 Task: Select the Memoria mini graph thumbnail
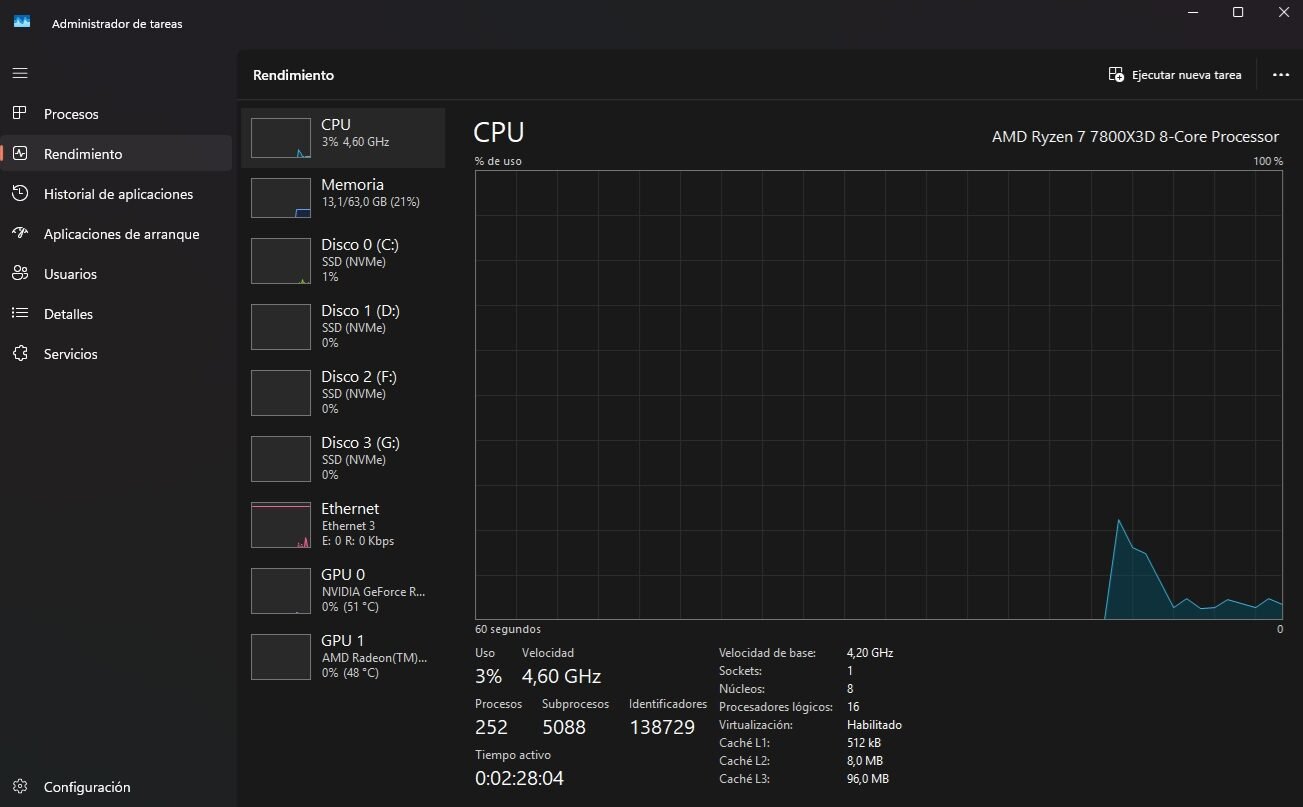pyautogui.click(x=281, y=198)
